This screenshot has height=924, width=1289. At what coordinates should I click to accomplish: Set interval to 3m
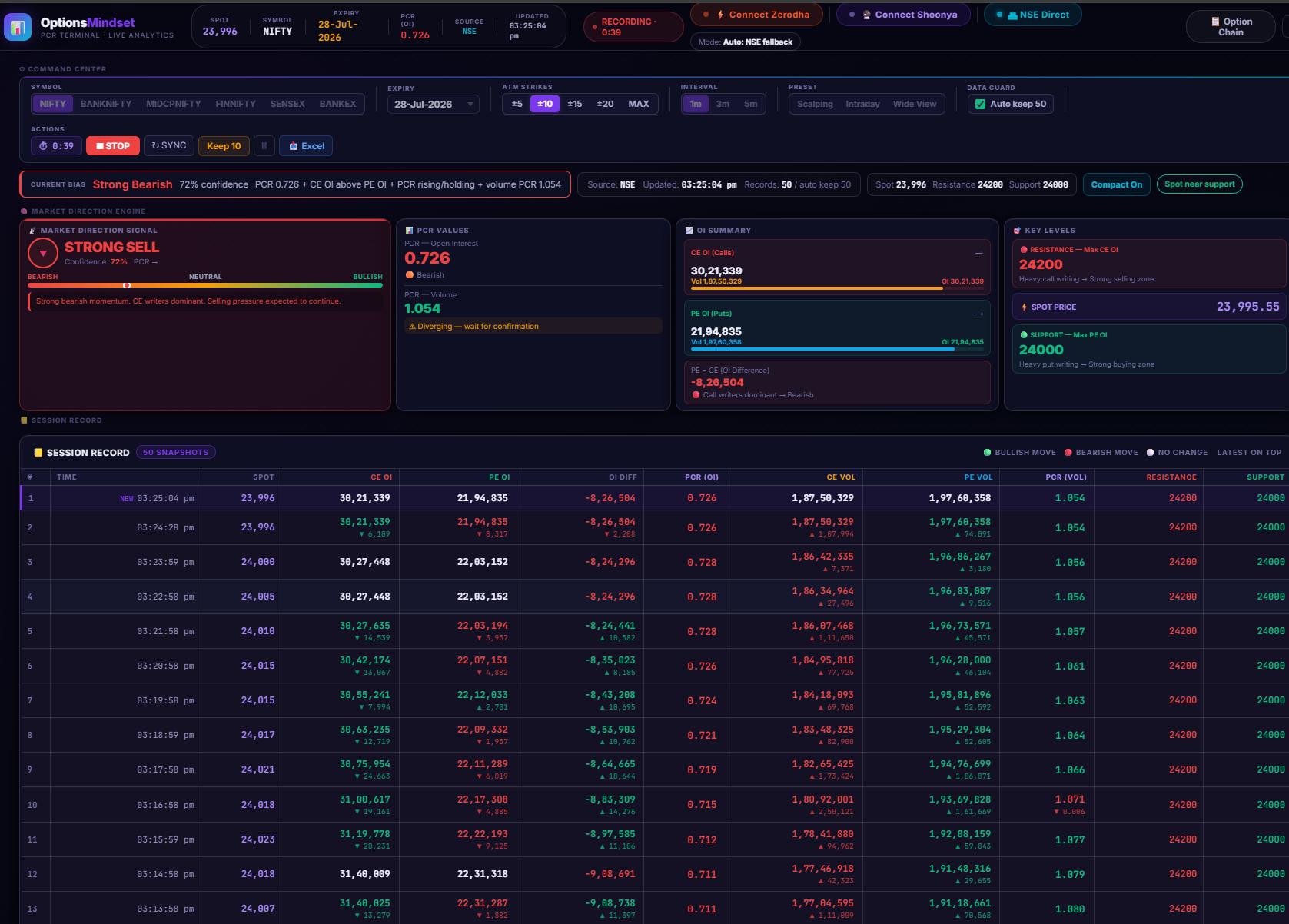pyautogui.click(x=723, y=104)
